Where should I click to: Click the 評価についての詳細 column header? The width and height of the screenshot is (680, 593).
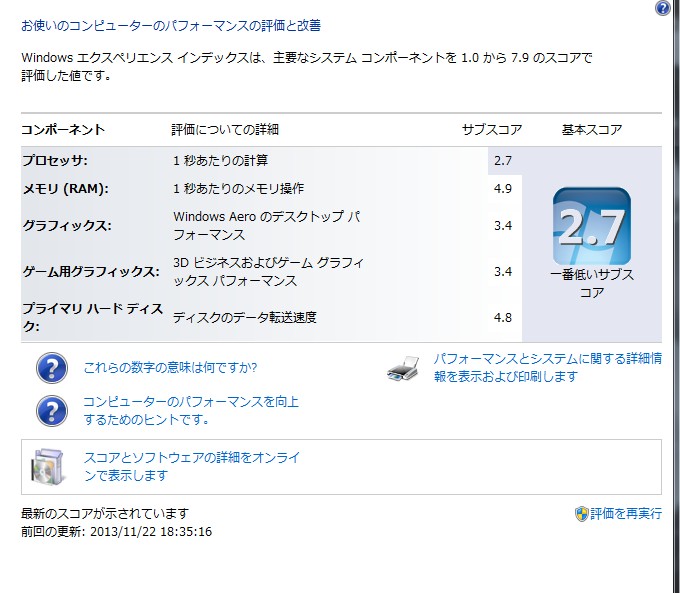225,129
